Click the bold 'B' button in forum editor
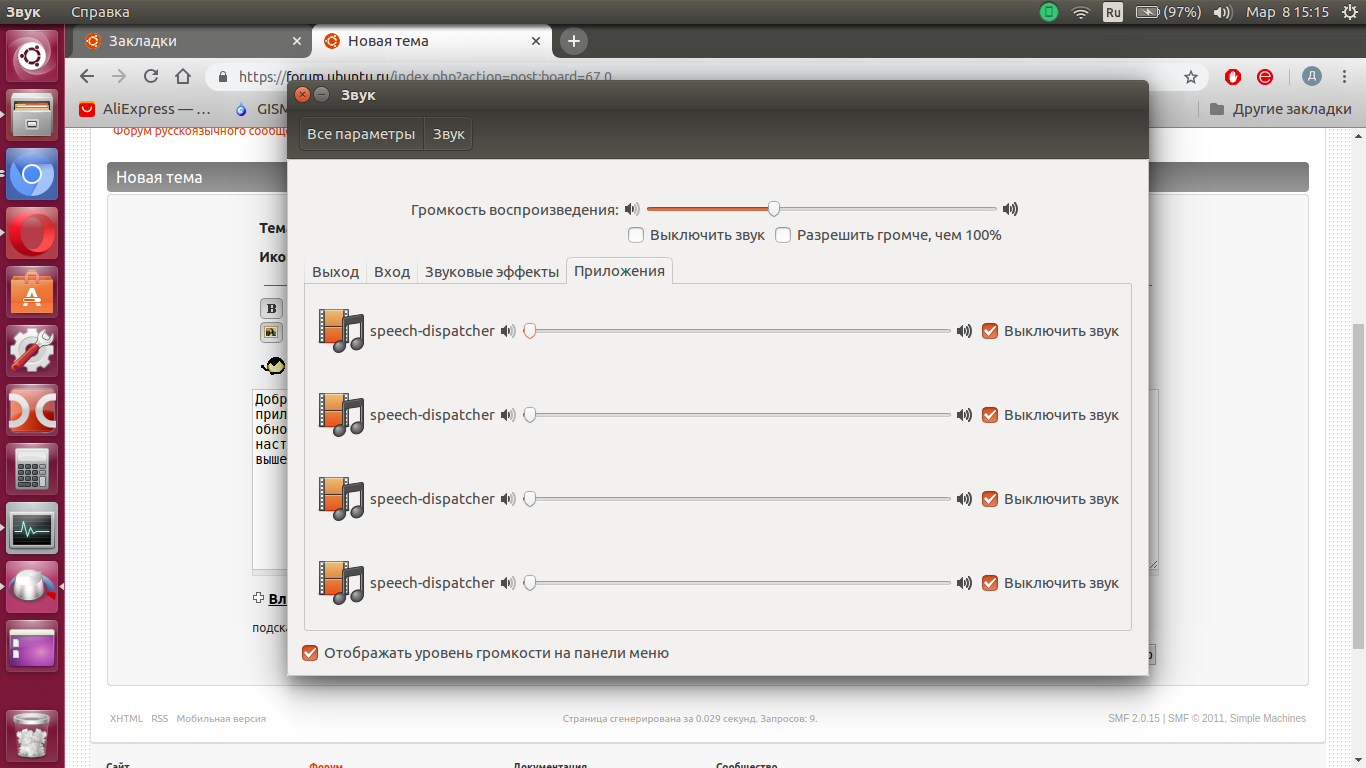 pyautogui.click(x=271, y=308)
